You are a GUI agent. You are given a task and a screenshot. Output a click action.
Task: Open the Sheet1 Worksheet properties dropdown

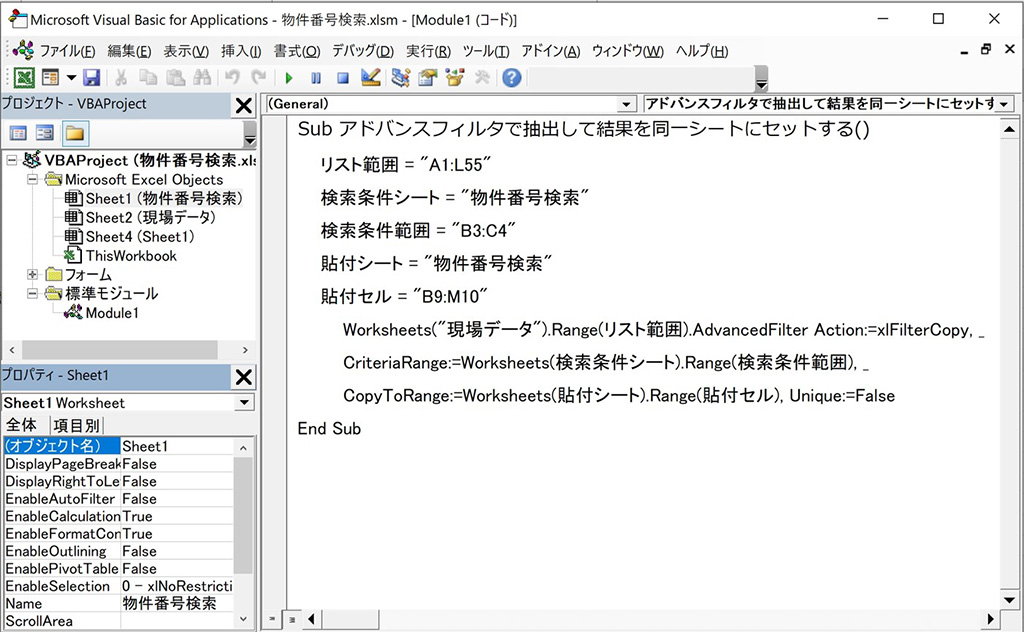[244, 402]
